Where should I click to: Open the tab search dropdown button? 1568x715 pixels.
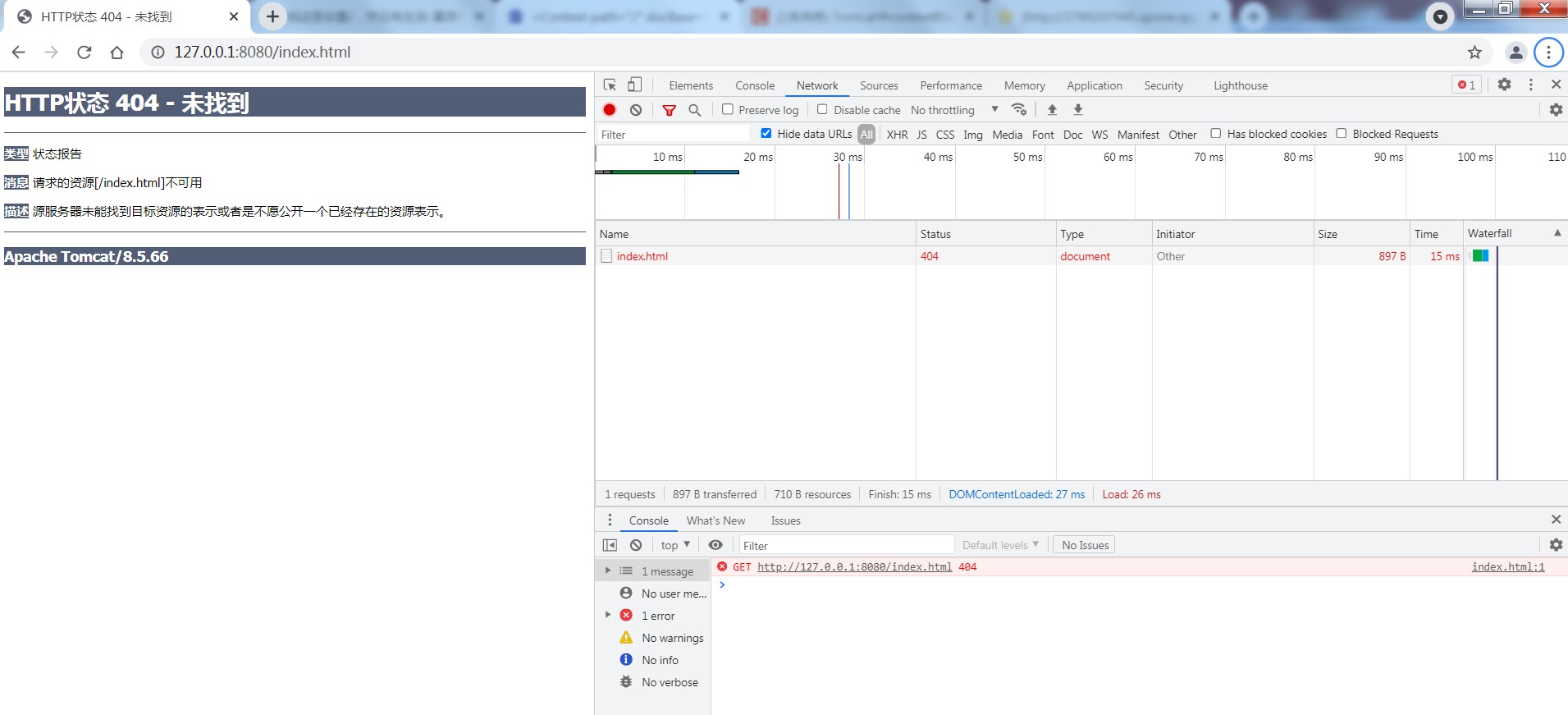(1440, 16)
